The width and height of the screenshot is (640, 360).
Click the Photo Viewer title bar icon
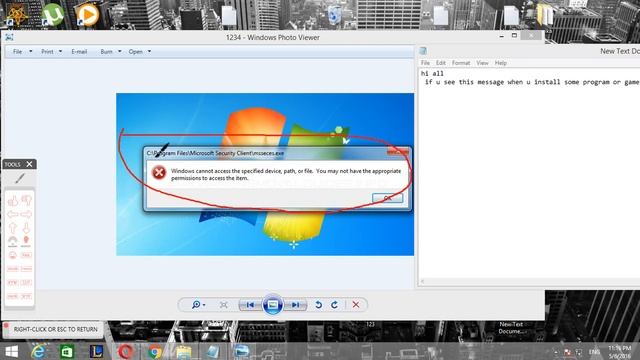point(9,38)
